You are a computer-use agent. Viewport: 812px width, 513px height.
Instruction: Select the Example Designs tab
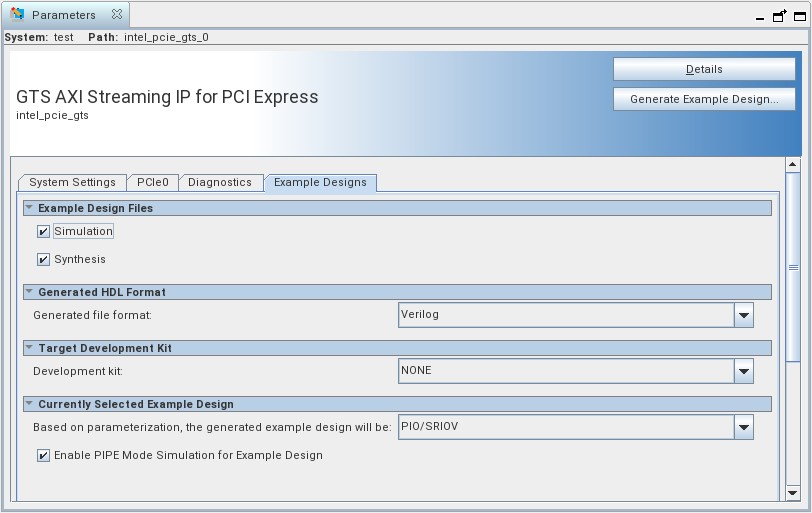click(320, 182)
